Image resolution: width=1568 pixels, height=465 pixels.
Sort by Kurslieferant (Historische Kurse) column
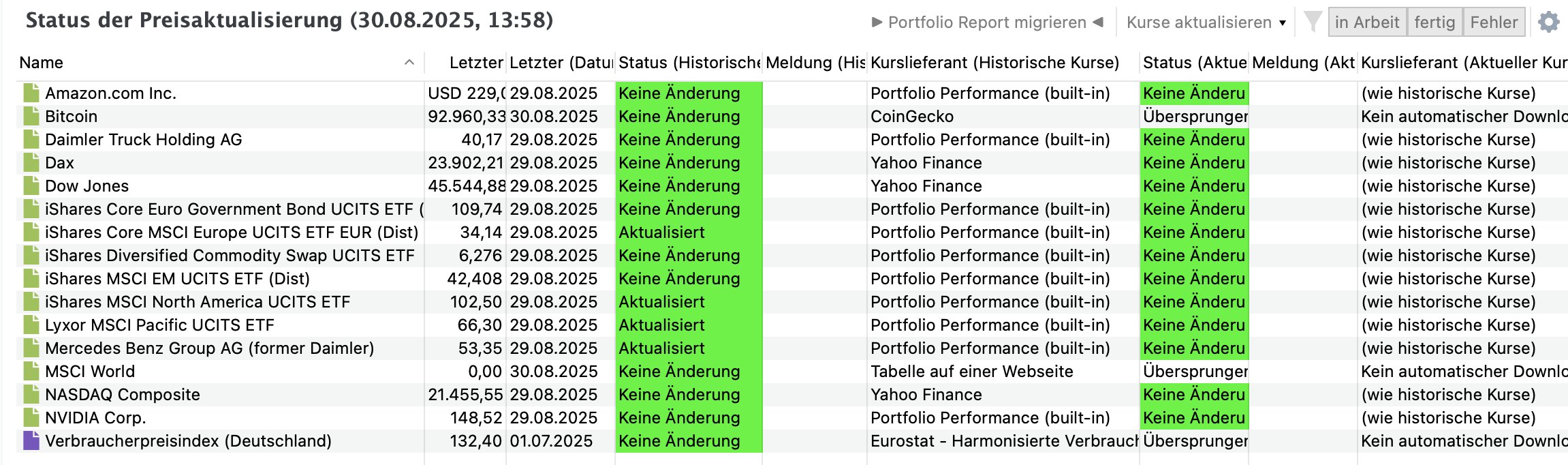[994, 63]
